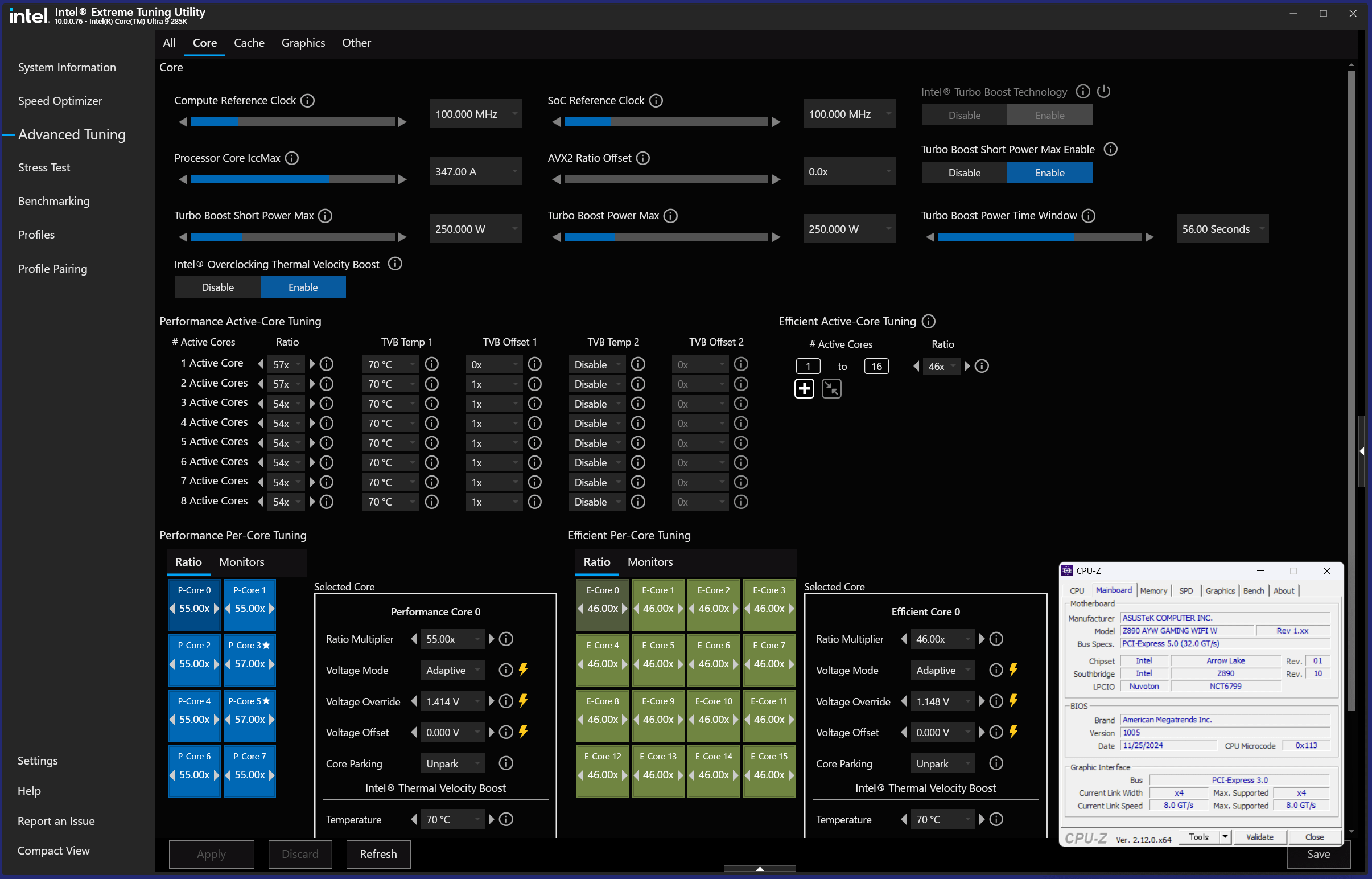This screenshot has height=879, width=1372.
Task: Disable Overclocking Thermal Velocity Boost
Action: (218, 287)
